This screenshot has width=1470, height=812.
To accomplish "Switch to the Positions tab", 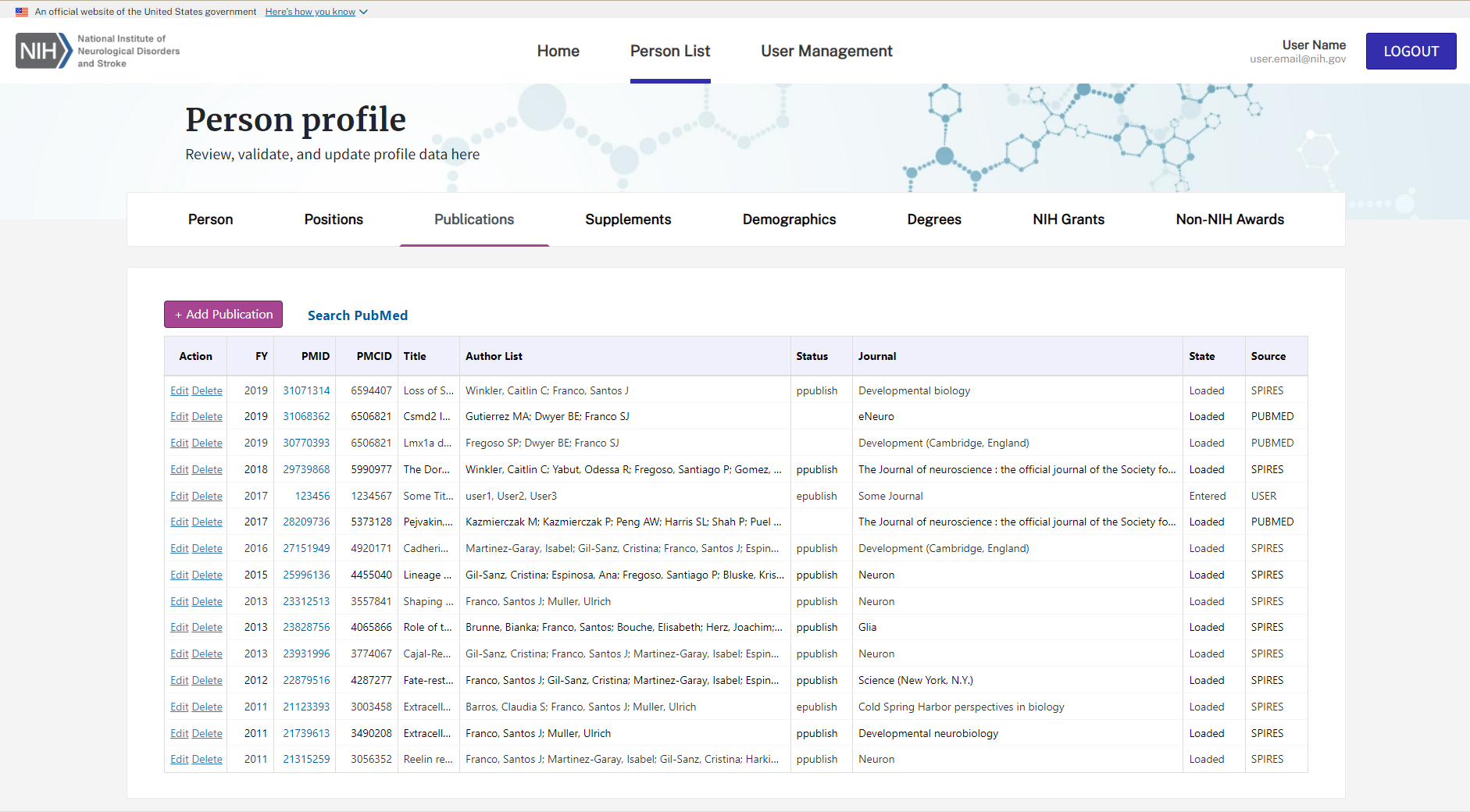I will click(334, 219).
